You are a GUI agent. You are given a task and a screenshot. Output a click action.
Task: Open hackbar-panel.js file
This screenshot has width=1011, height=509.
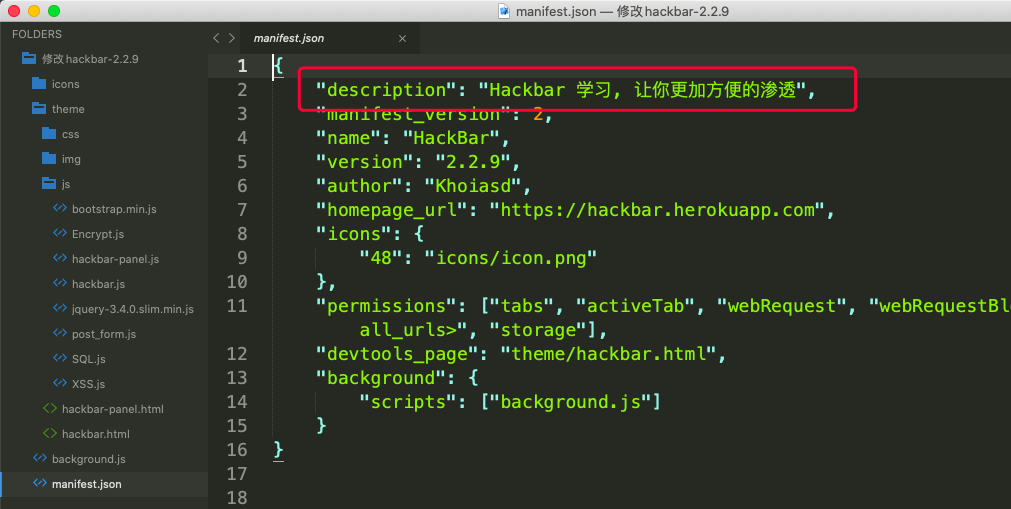(115, 259)
